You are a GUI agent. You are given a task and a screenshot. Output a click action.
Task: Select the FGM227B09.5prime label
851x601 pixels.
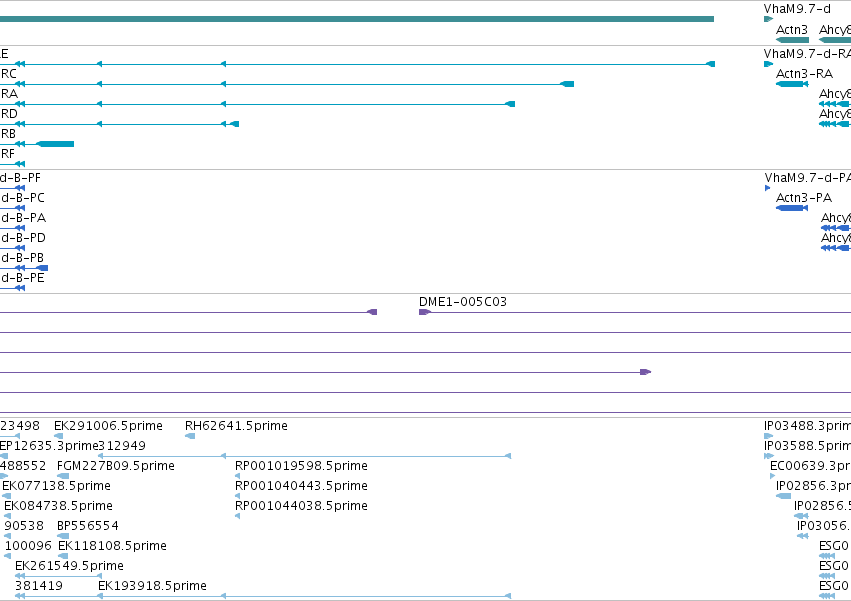(x=116, y=466)
